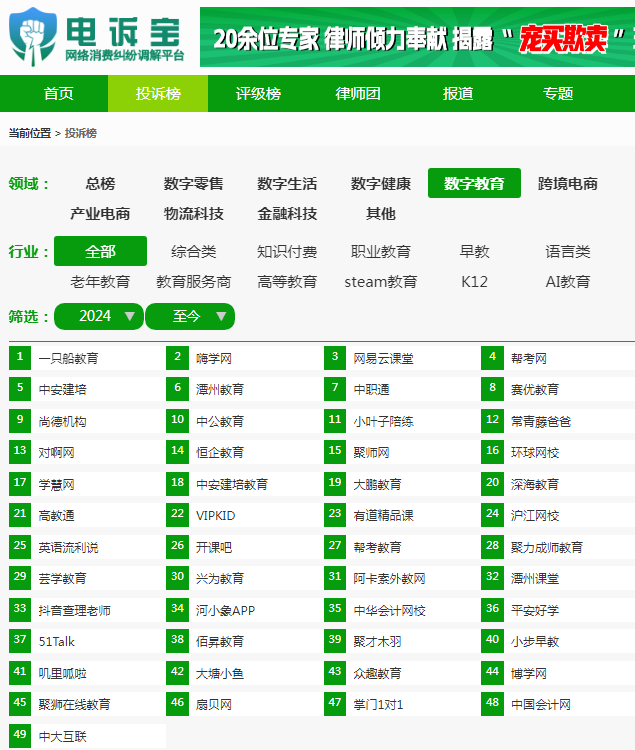The image size is (635, 750).
Task: Expand the 至今 period dropdown
Action: click(190, 316)
